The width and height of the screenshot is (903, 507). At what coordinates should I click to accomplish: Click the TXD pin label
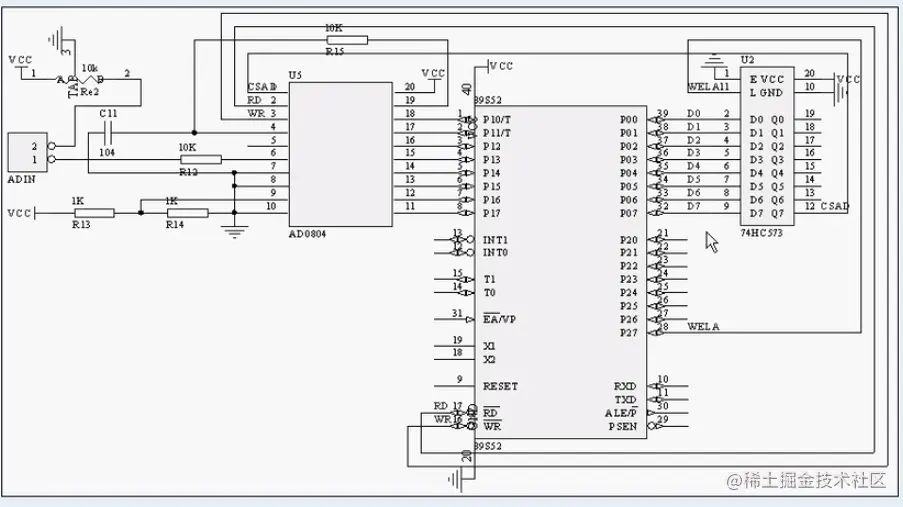625,400
